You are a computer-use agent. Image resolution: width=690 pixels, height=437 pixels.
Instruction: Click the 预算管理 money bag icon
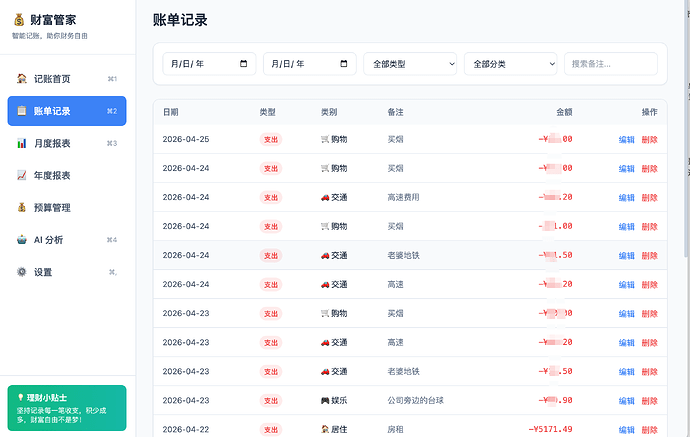click(x=22, y=207)
